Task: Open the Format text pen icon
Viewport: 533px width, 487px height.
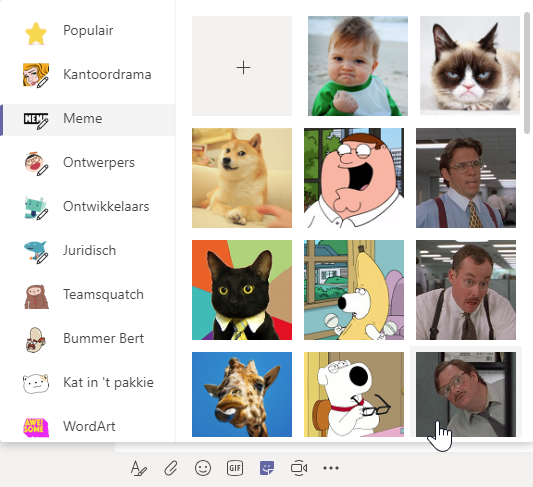Action: [x=138, y=468]
